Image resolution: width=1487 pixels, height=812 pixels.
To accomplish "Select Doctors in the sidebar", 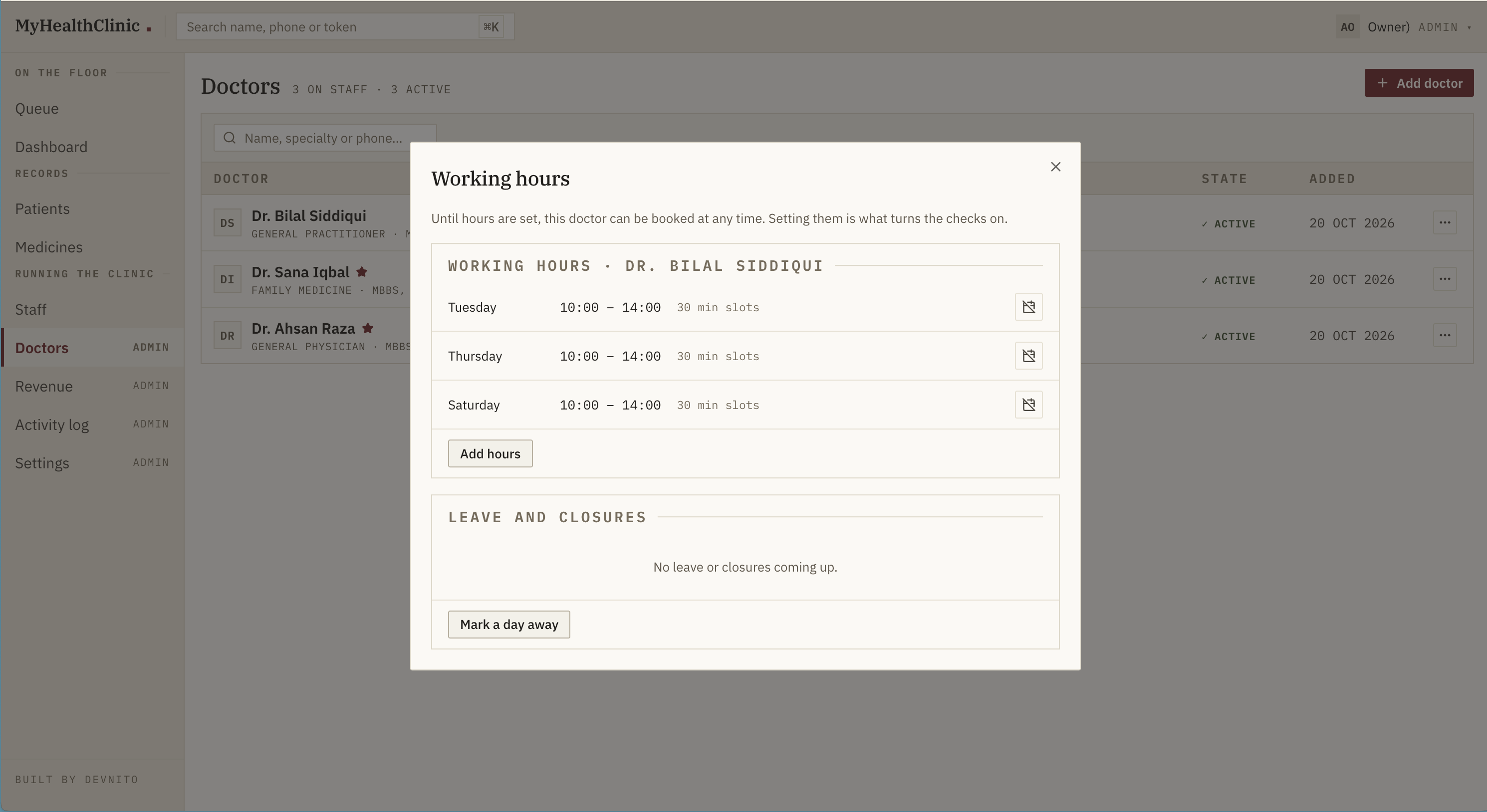I will click(x=92, y=348).
